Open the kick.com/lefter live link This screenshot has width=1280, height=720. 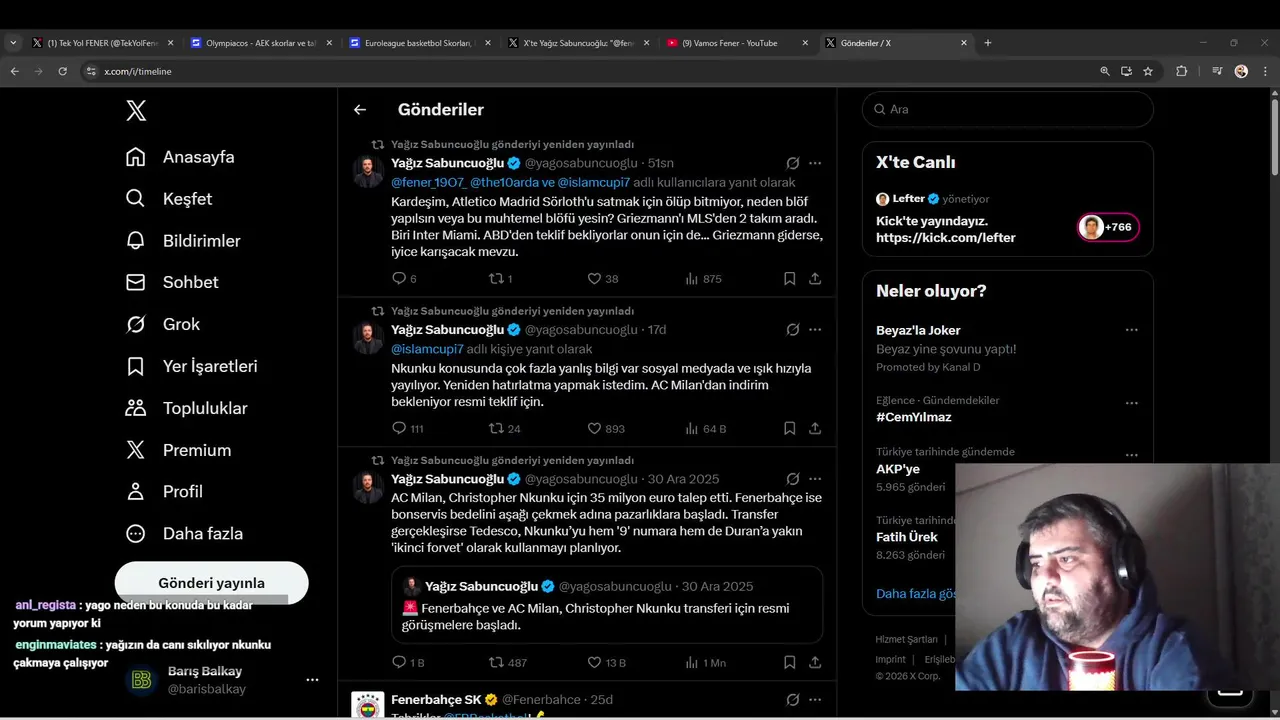946,238
